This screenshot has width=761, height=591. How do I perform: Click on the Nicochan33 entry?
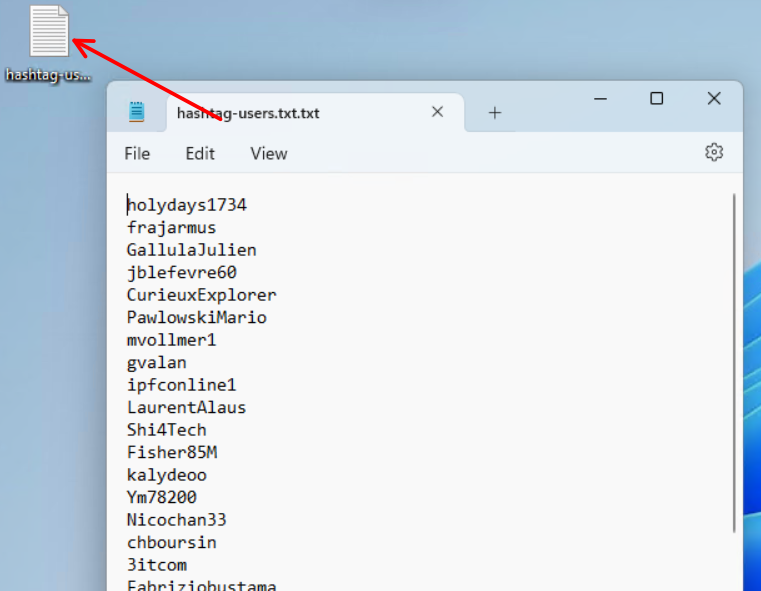pos(176,520)
